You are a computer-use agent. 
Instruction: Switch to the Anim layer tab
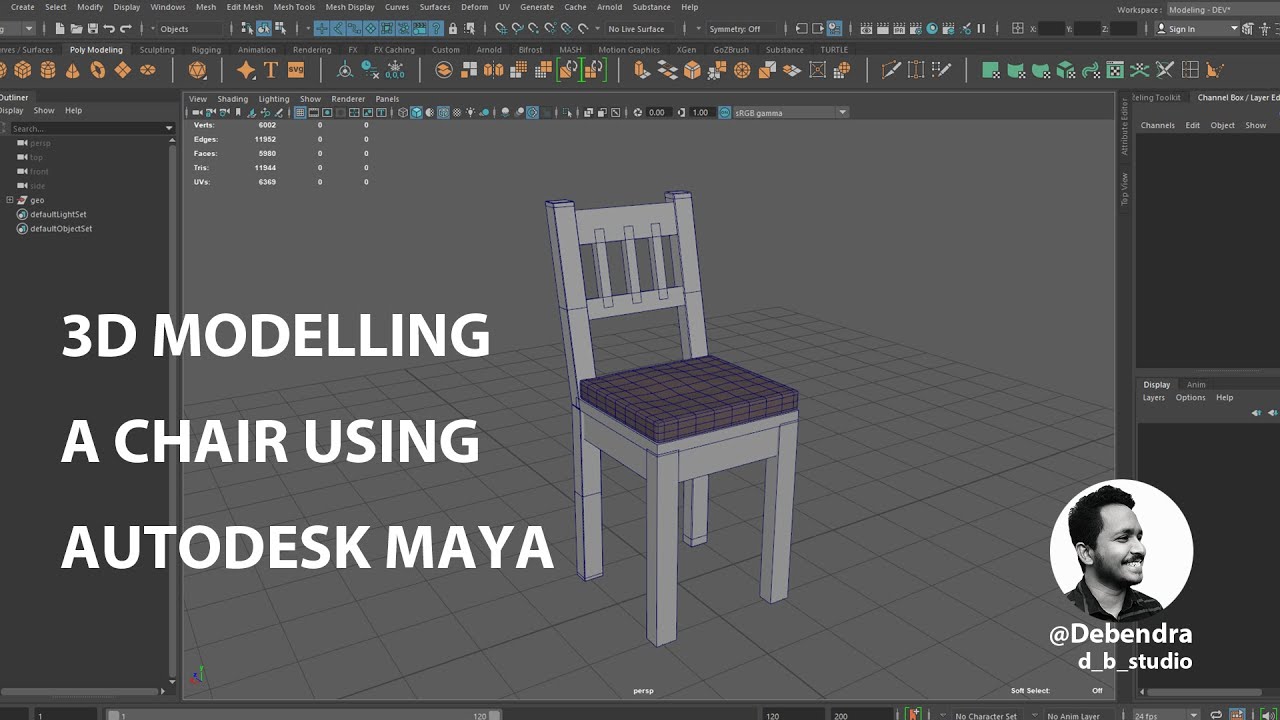coord(1196,384)
